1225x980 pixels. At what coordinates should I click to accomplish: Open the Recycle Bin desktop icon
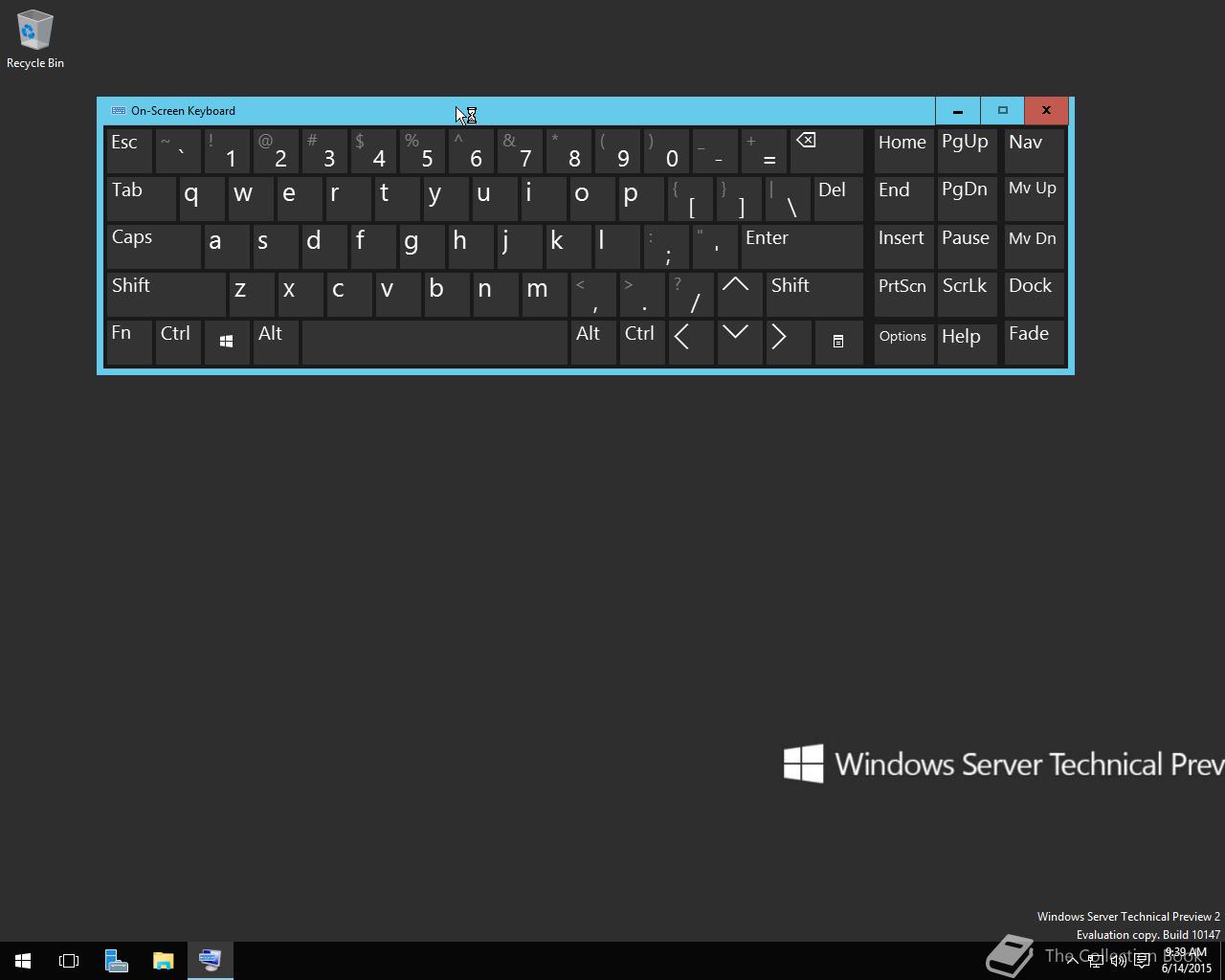[35, 39]
